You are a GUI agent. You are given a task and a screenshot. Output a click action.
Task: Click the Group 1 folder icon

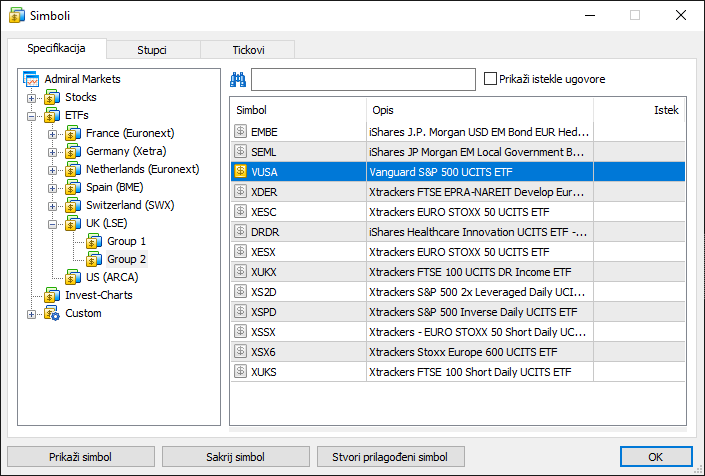click(94, 241)
